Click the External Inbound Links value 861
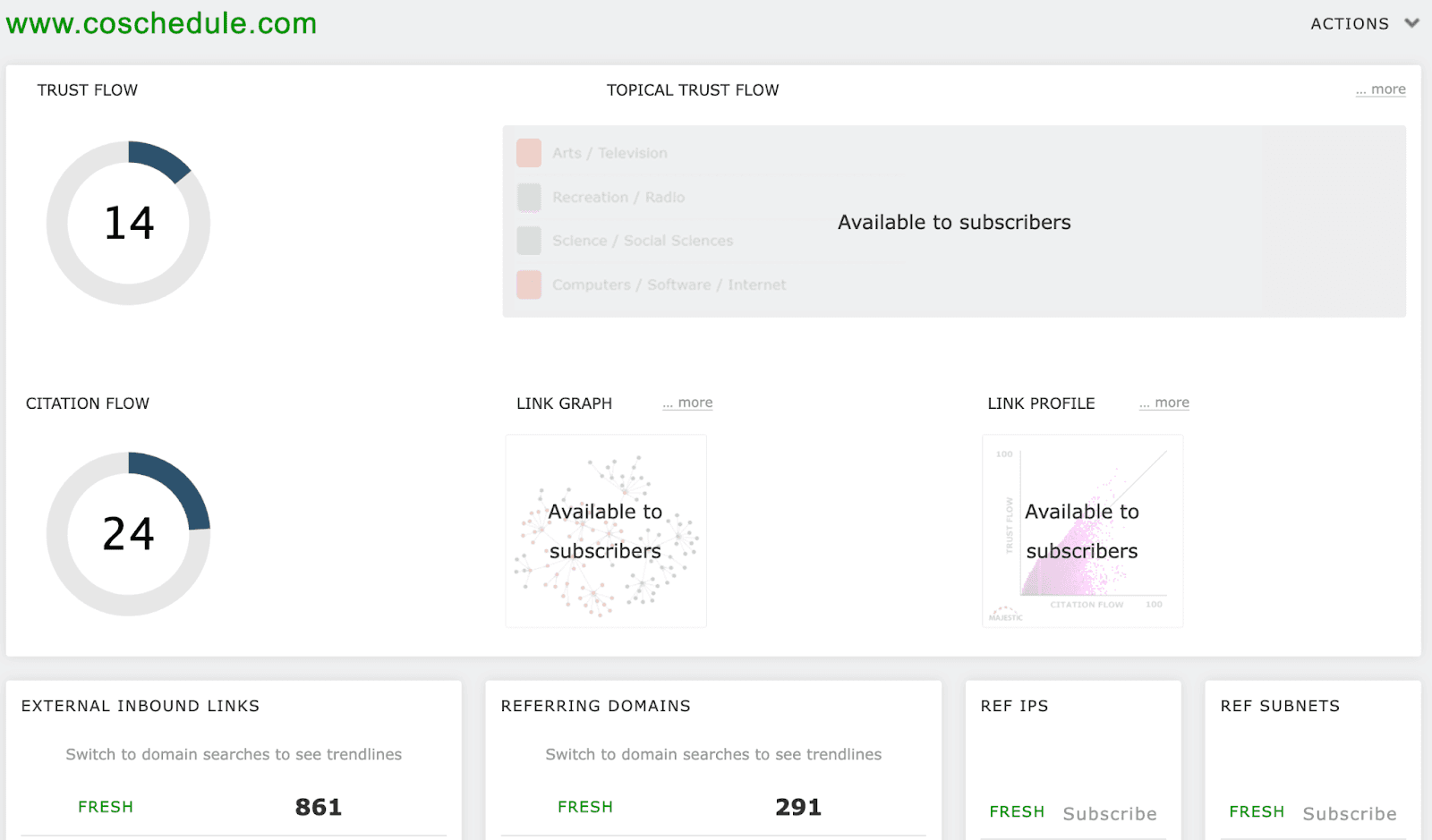 pos(319,807)
